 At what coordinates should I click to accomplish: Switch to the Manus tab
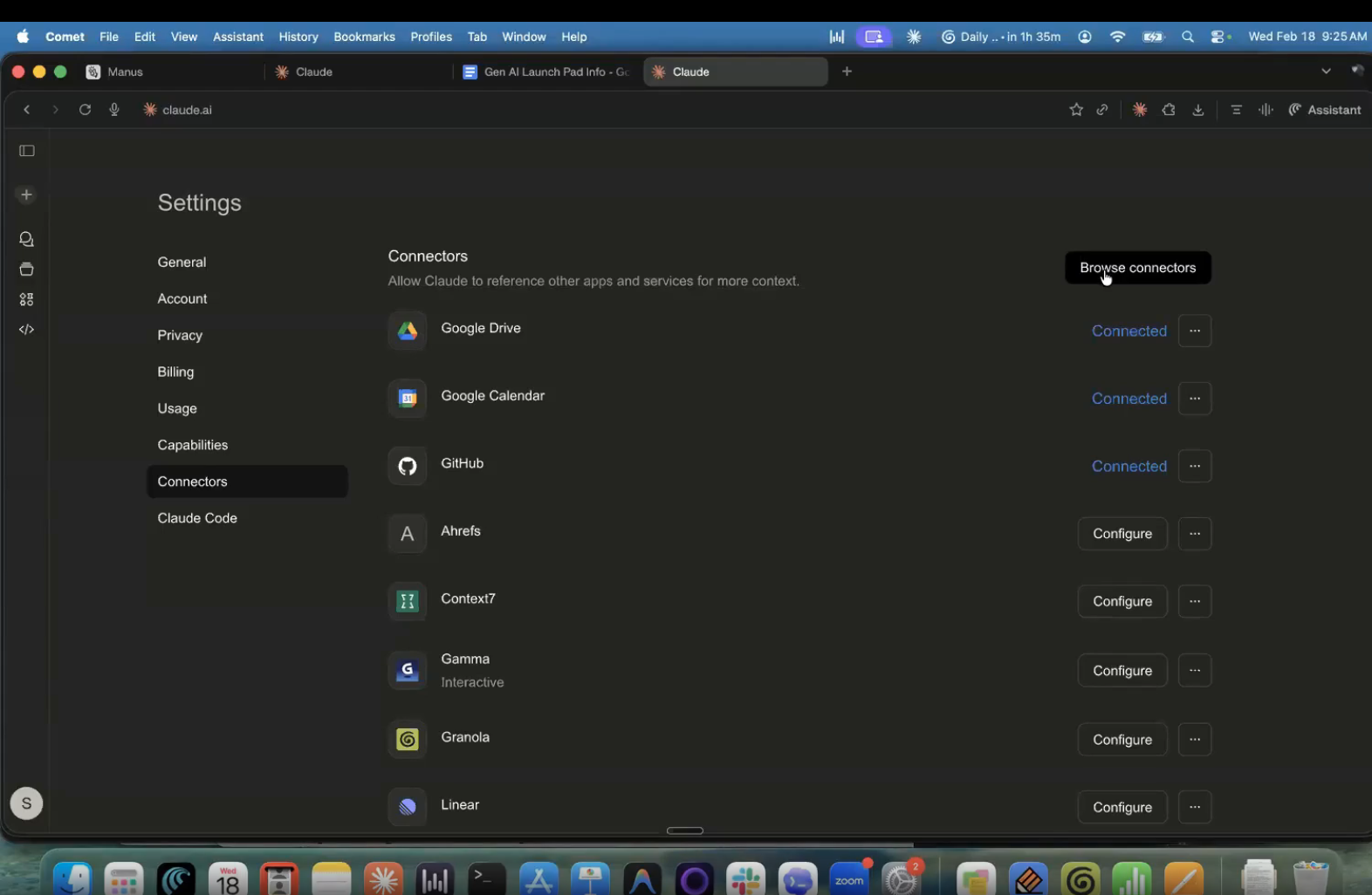click(x=125, y=72)
